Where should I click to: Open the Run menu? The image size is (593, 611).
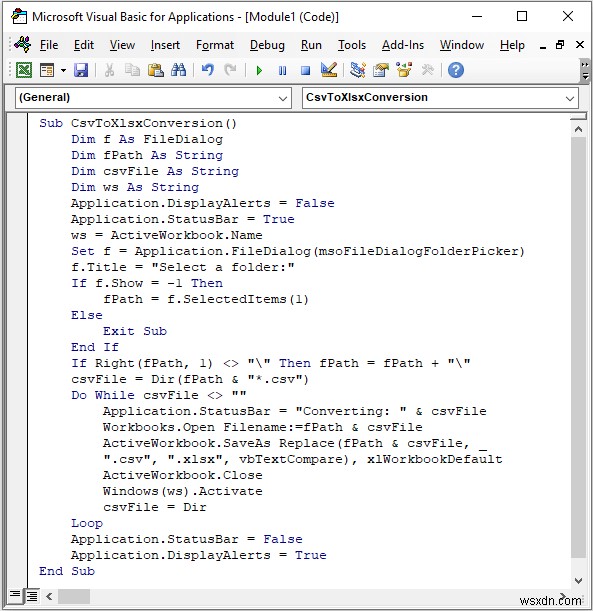[311, 45]
